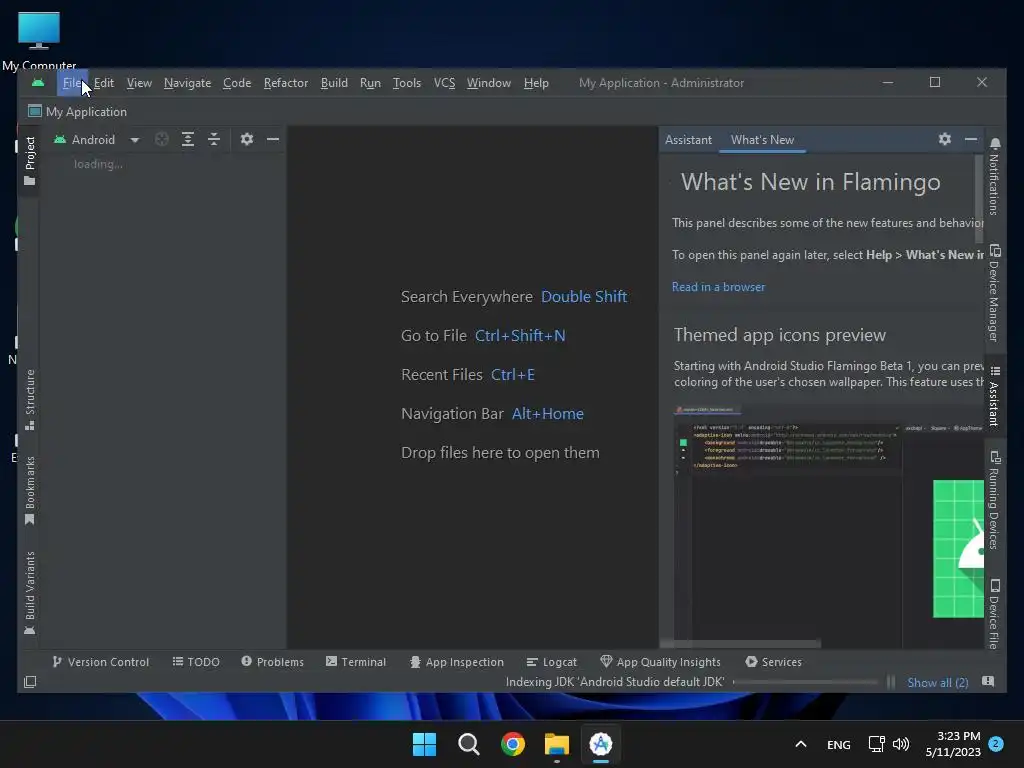Open the TODO tool window
The width and height of the screenshot is (1024, 768).
(196, 662)
